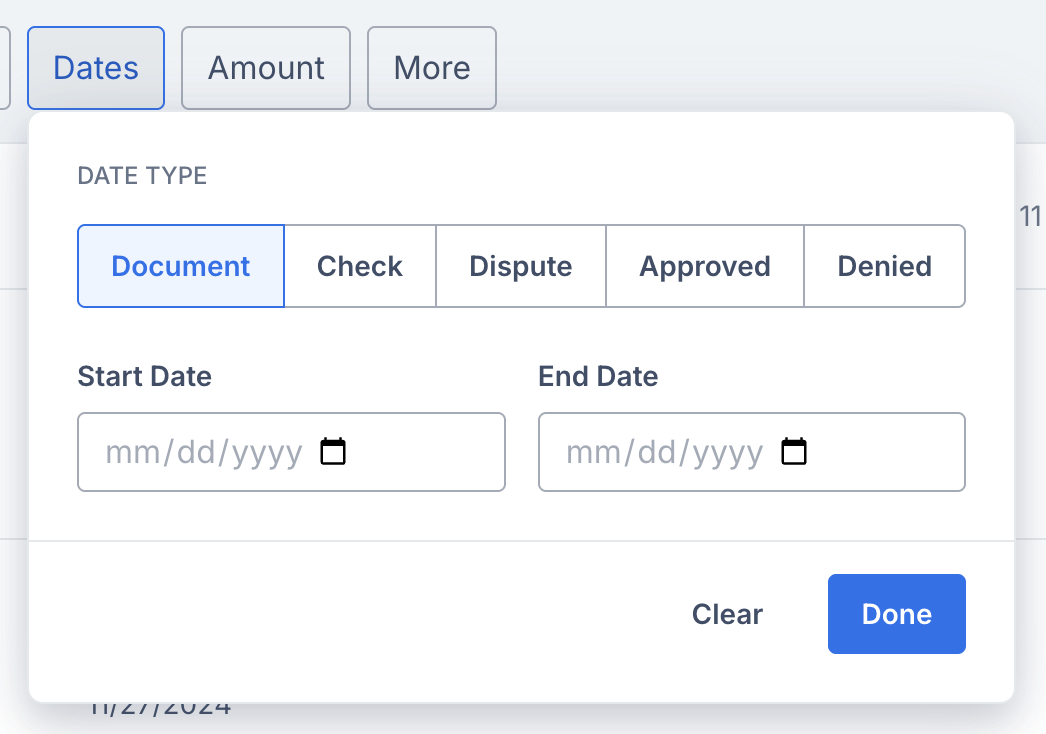Switch date type to Dispute

521,266
